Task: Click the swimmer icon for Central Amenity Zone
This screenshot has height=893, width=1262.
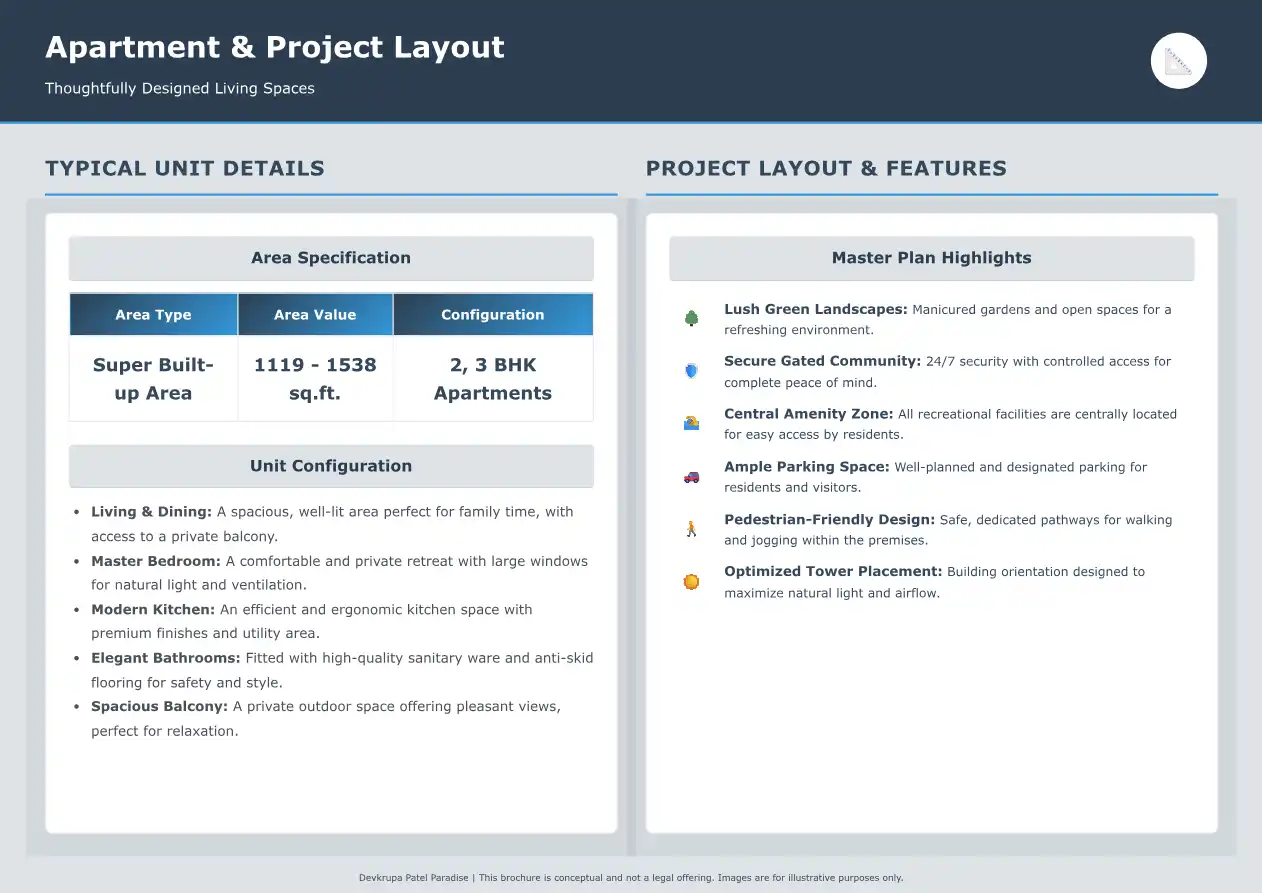Action: coord(691,423)
